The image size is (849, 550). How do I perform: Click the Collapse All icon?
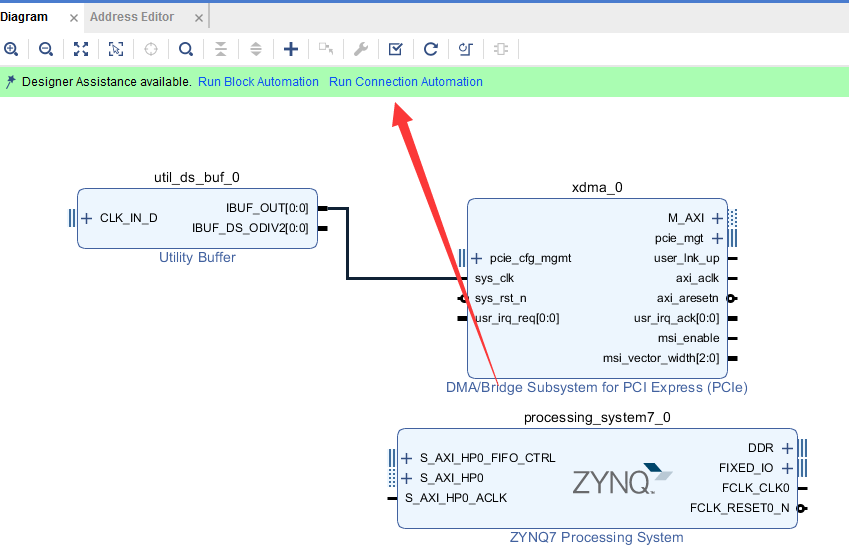click(x=221, y=49)
